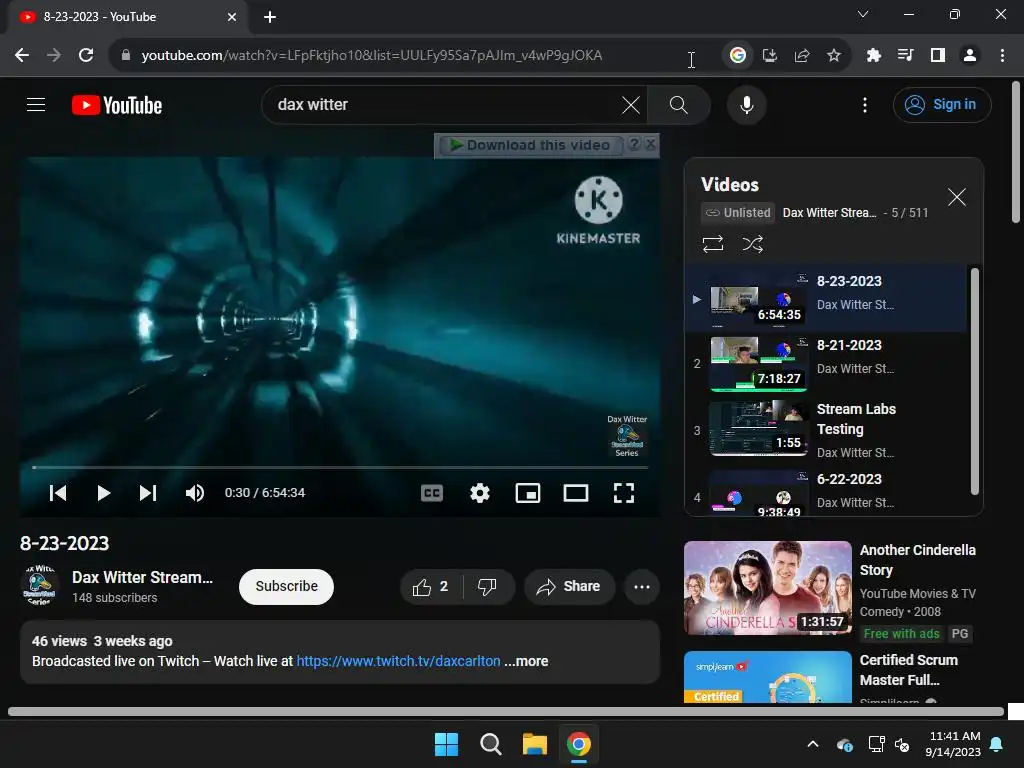The height and width of the screenshot is (768, 1024).
Task: Skip to the previous video
Action: coord(57,493)
